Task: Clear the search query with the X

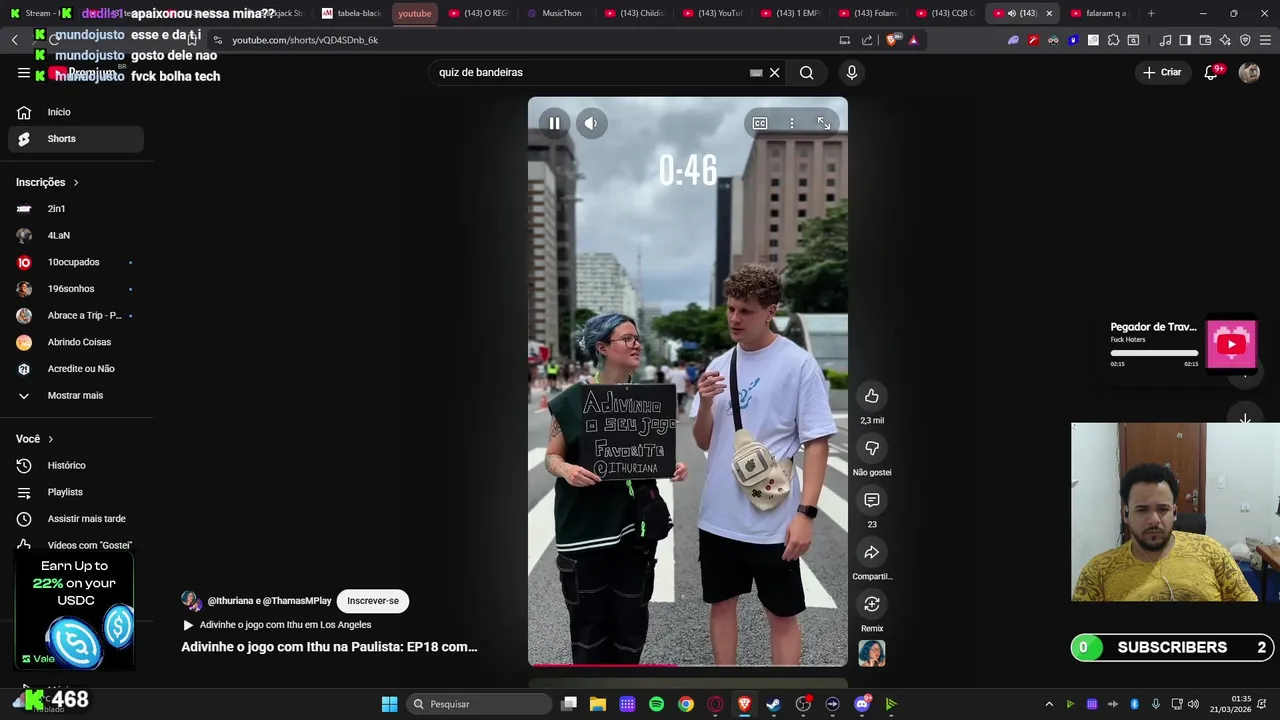Action: click(774, 72)
